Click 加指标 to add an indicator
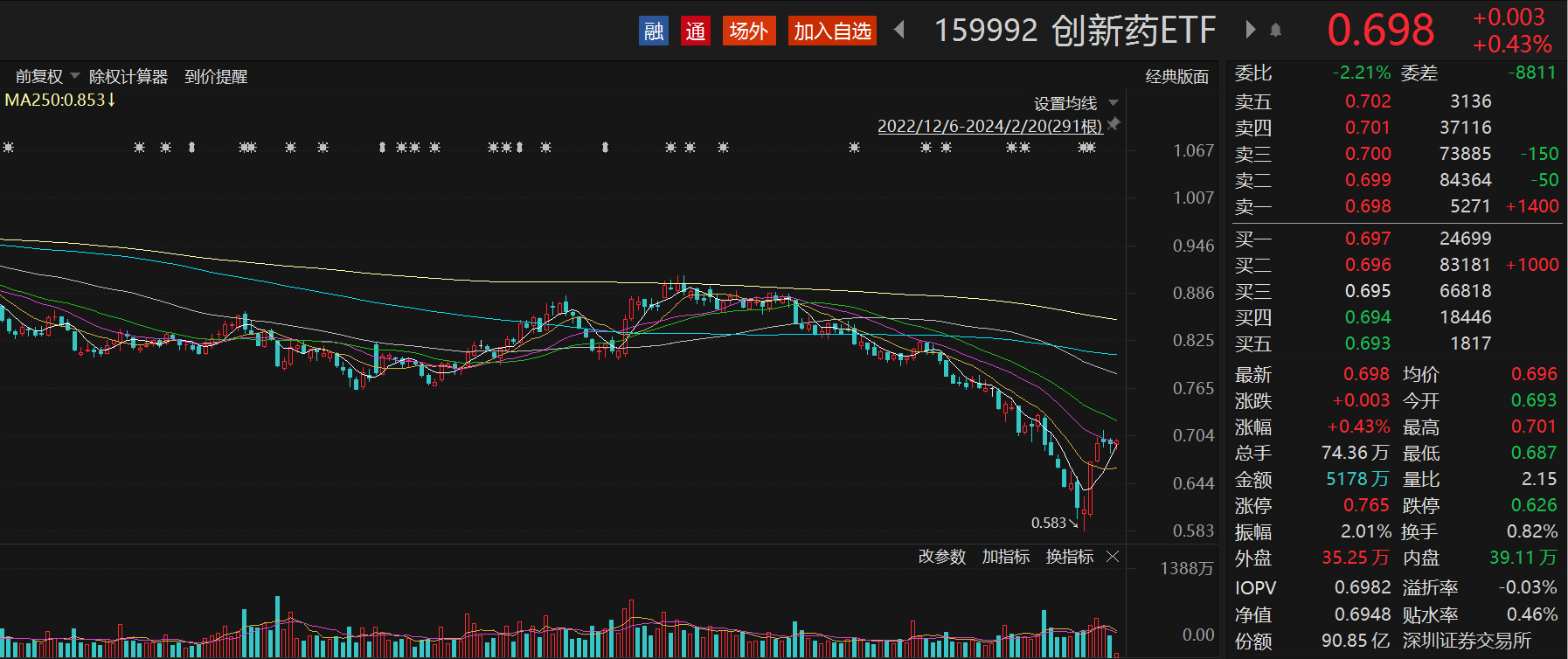The image size is (1568, 659). click(1005, 557)
